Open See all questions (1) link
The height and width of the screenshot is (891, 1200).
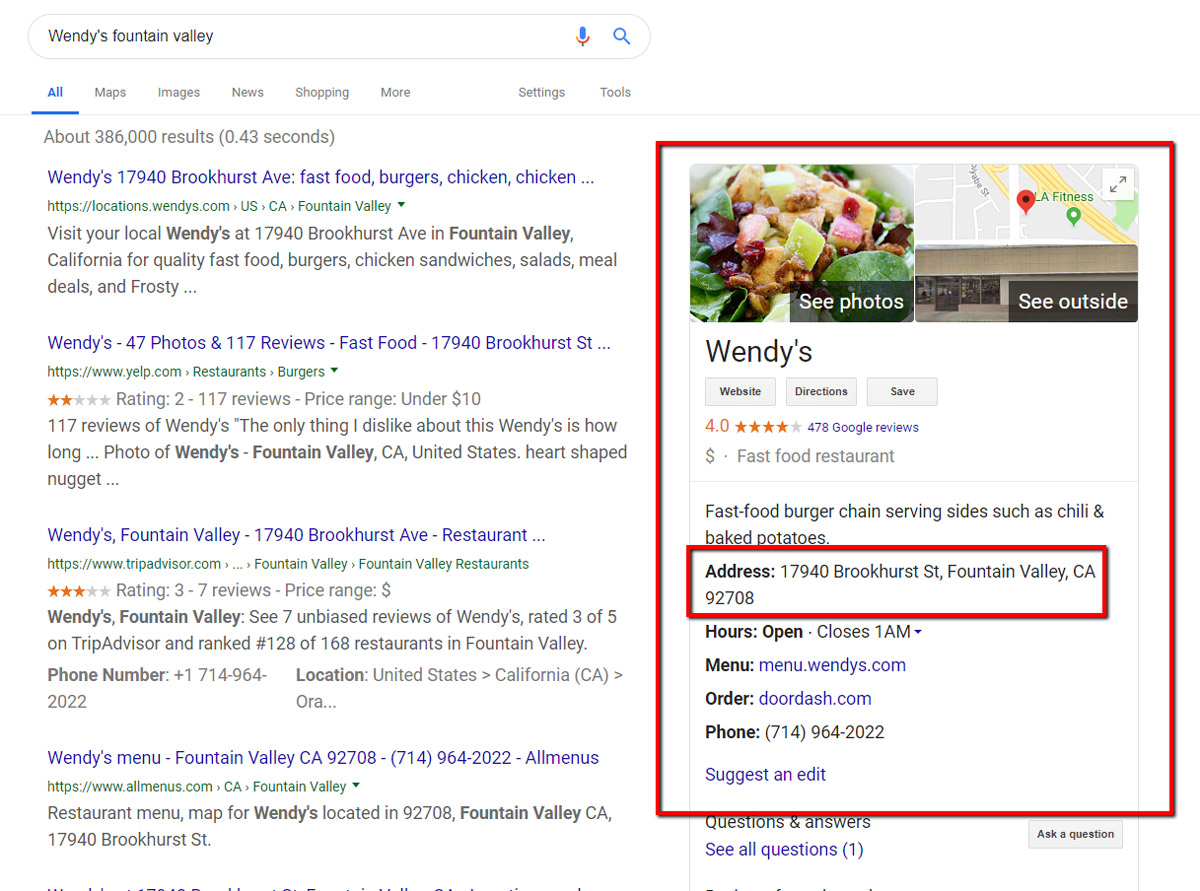pos(784,849)
